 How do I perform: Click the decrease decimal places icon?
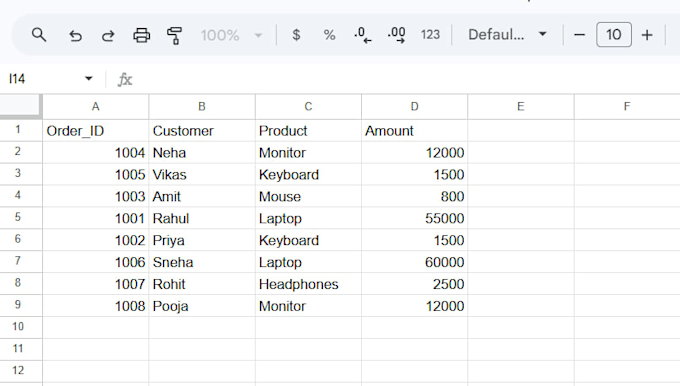click(x=363, y=35)
